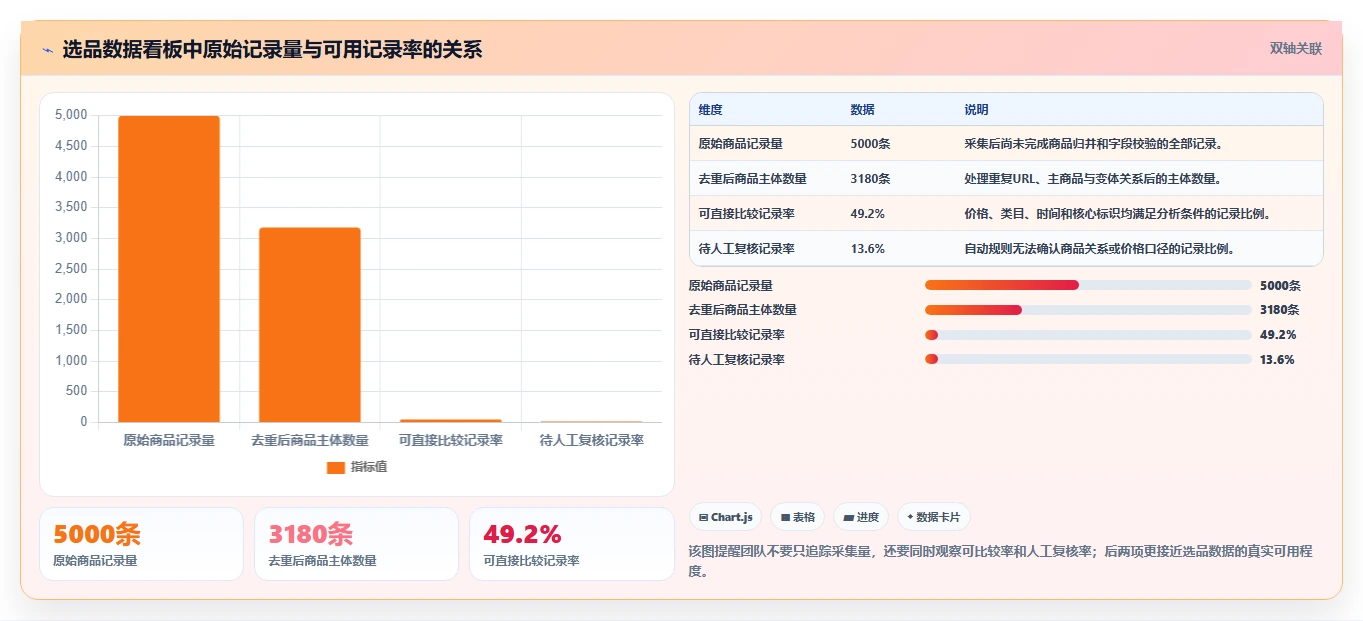This screenshot has width=1363, height=621.
Task: Open the 49.2% summary card
Action: pos(571,544)
